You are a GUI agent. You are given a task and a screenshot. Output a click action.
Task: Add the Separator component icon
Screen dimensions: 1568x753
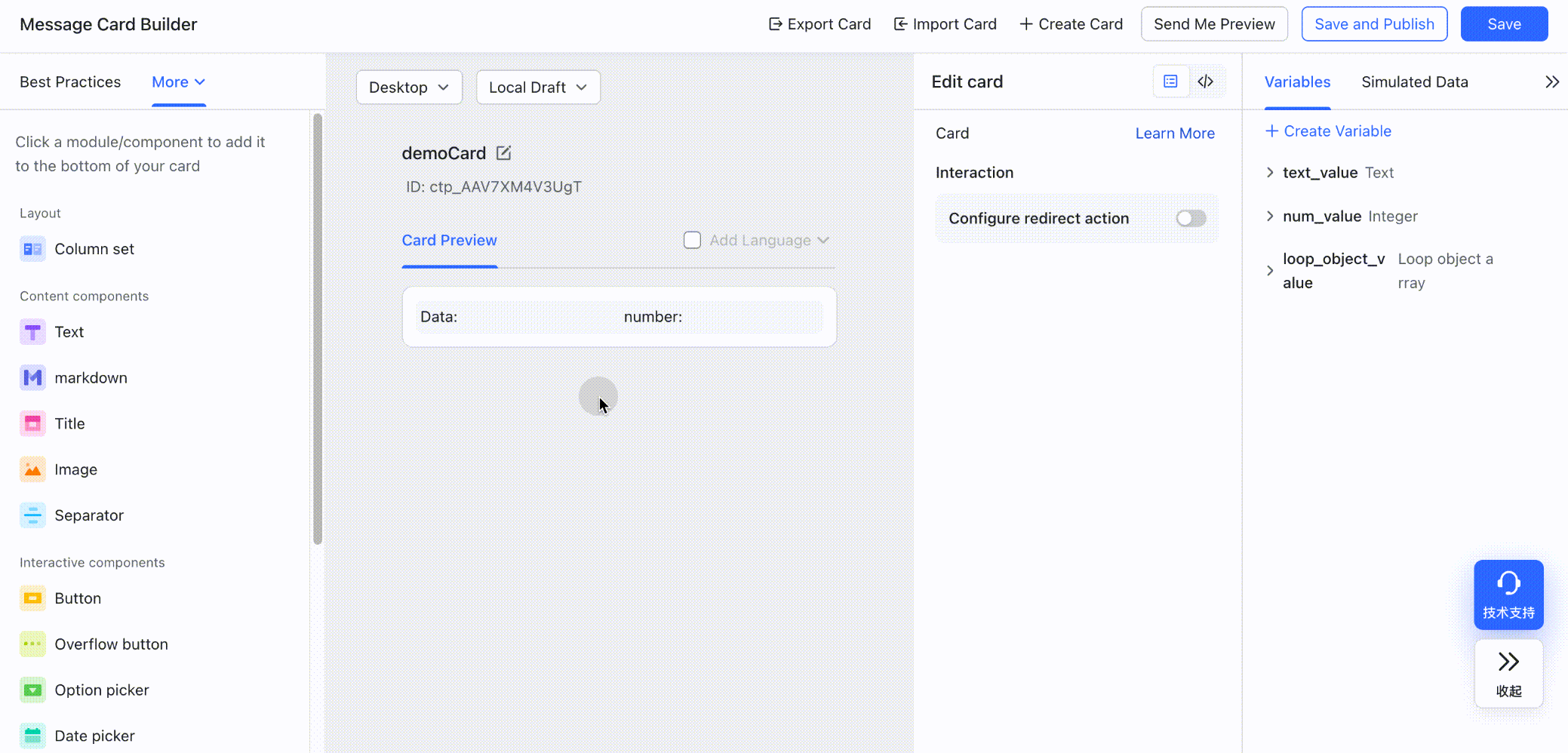[x=32, y=515]
